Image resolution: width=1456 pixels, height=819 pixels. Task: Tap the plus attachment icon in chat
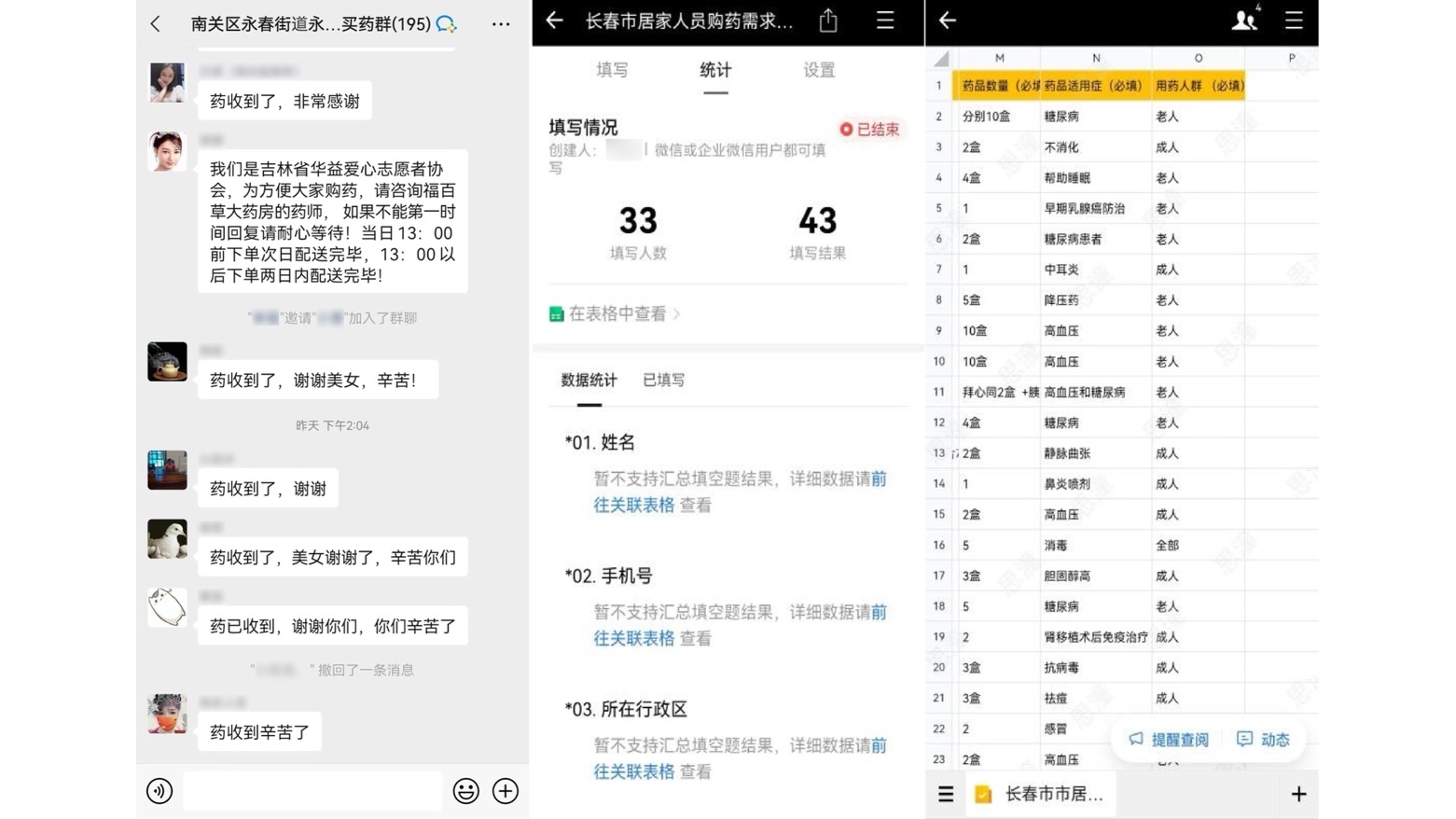click(506, 791)
